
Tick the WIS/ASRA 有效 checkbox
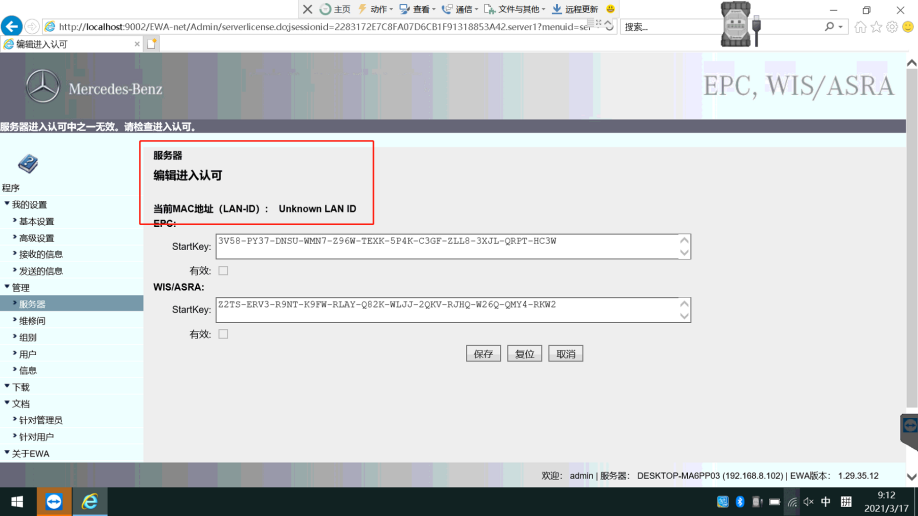pyautogui.click(x=223, y=334)
